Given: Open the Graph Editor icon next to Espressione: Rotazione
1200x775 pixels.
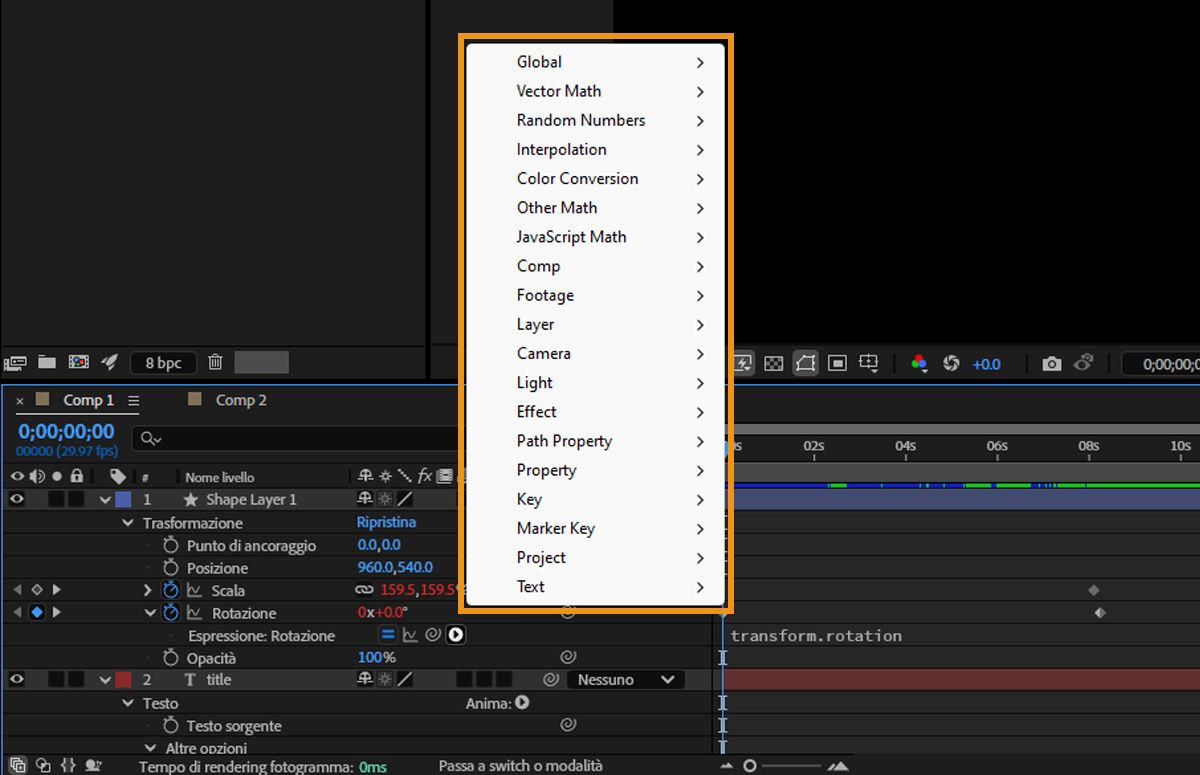Looking at the screenshot, I should tap(410, 634).
